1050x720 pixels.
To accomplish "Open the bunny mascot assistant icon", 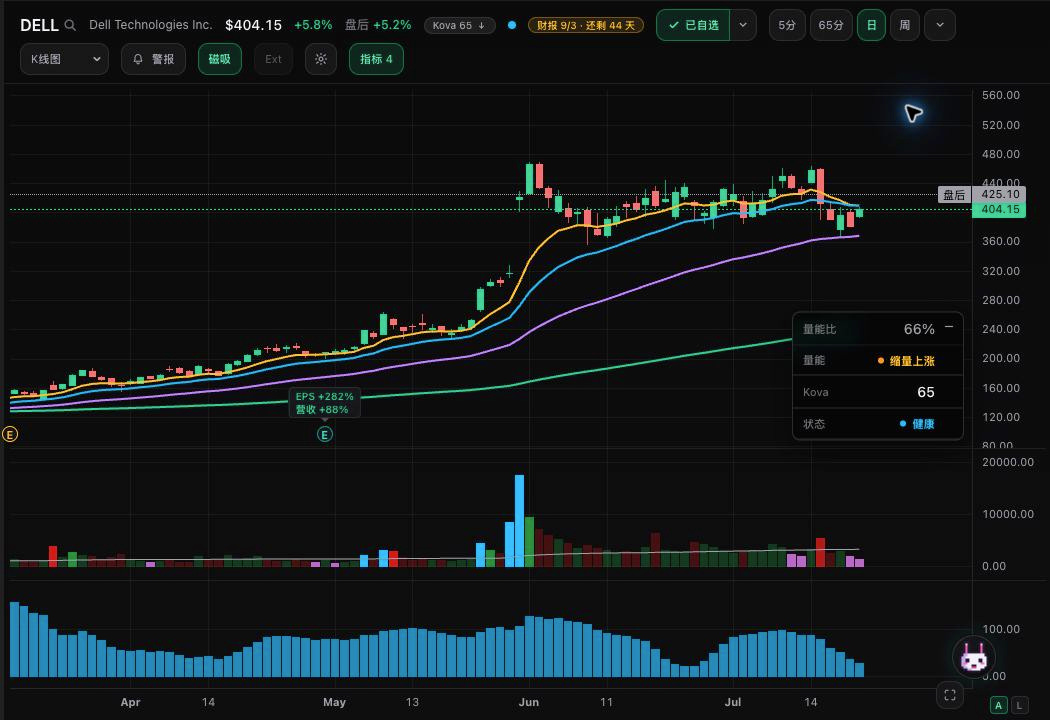I will click(974, 658).
